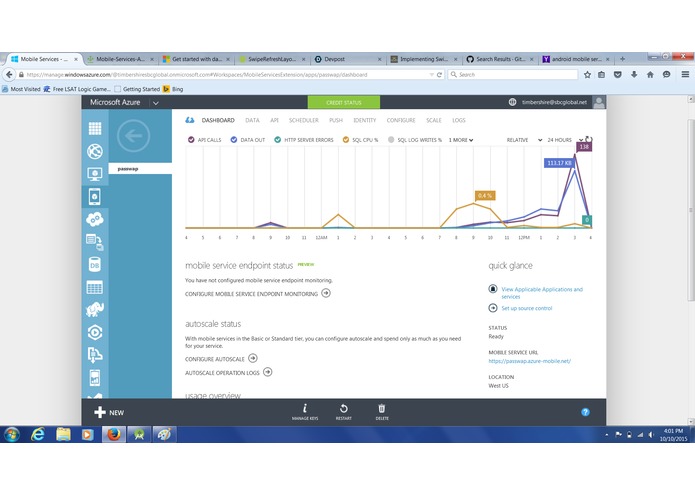Select the passwap service in list
The height and width of the screenshot is (494, 695).
click(140, 169)
